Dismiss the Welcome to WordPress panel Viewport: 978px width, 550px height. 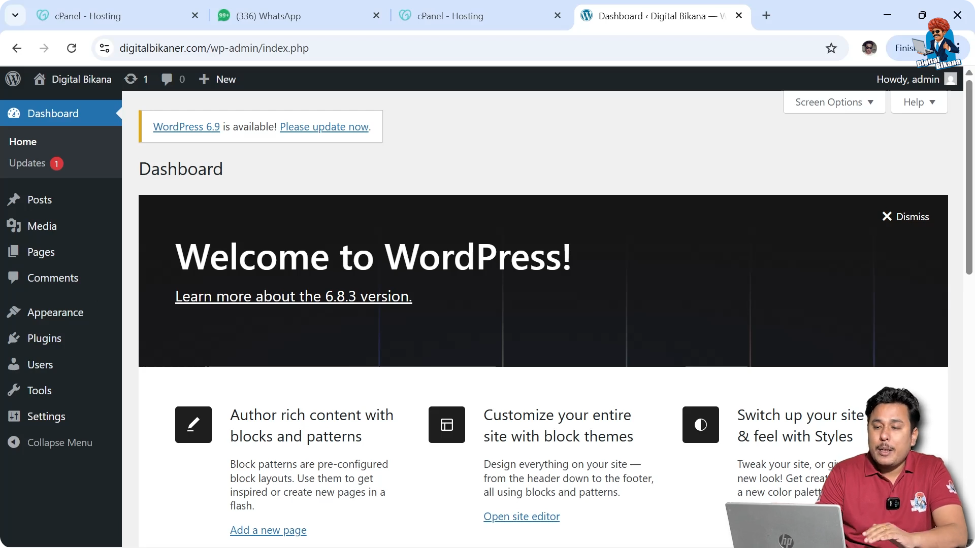coord(906,216)
